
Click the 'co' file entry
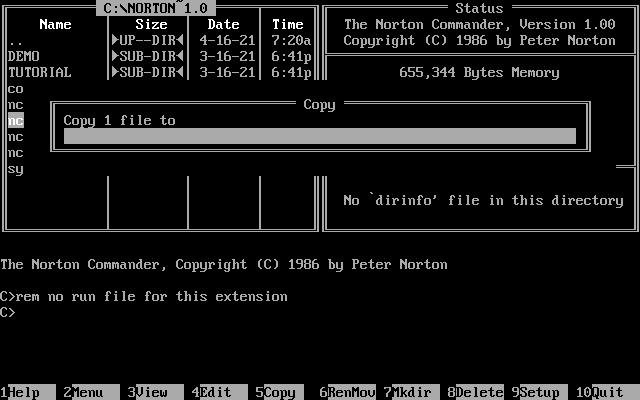tap(16, 89)
